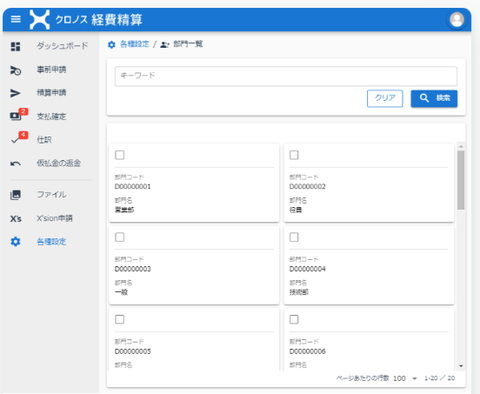This screenshot has height=394, width=480.
Task: Click the scrollbar up arrow
Action: coord(461,147)
